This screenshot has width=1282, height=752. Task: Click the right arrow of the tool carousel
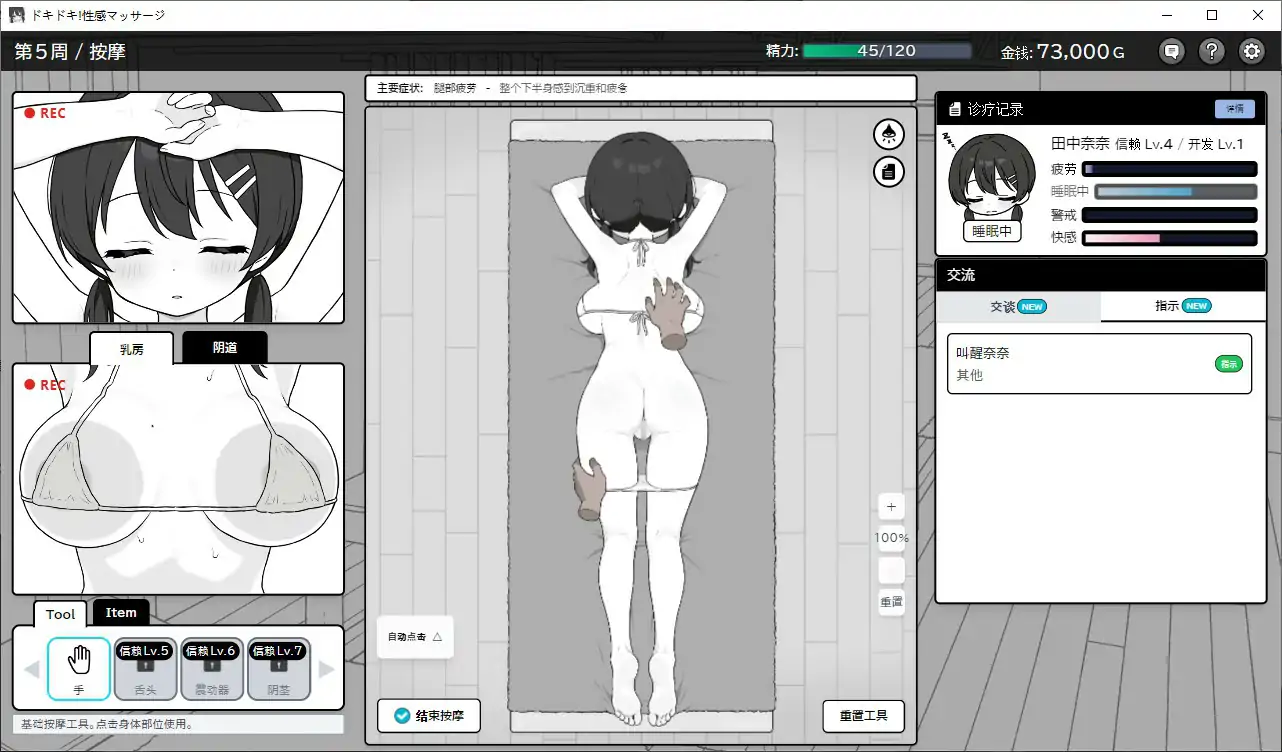coord(328,669)
